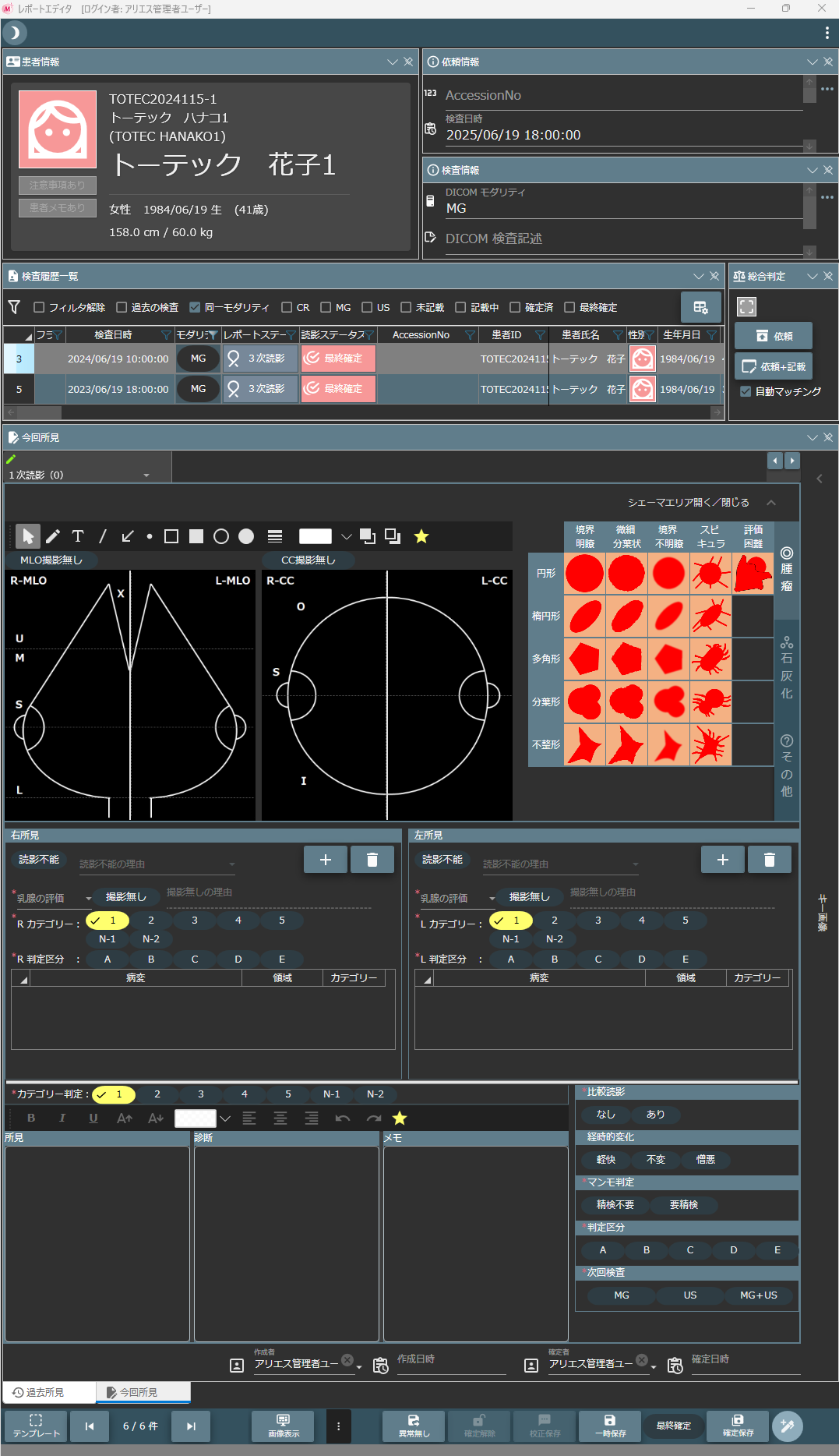Click the trash button in 左所見

(x=770, y=859)
